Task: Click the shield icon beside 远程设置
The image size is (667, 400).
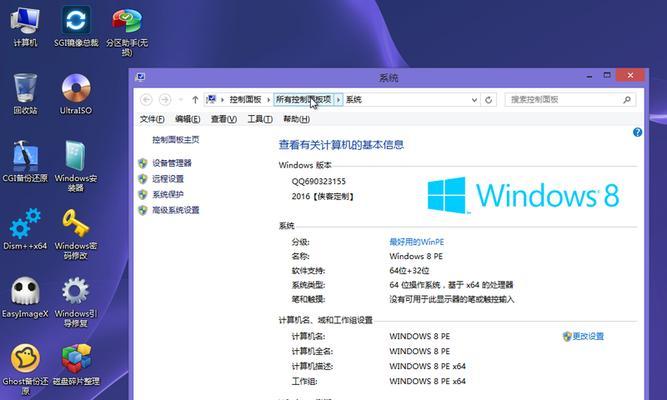Action: (143, 179)
